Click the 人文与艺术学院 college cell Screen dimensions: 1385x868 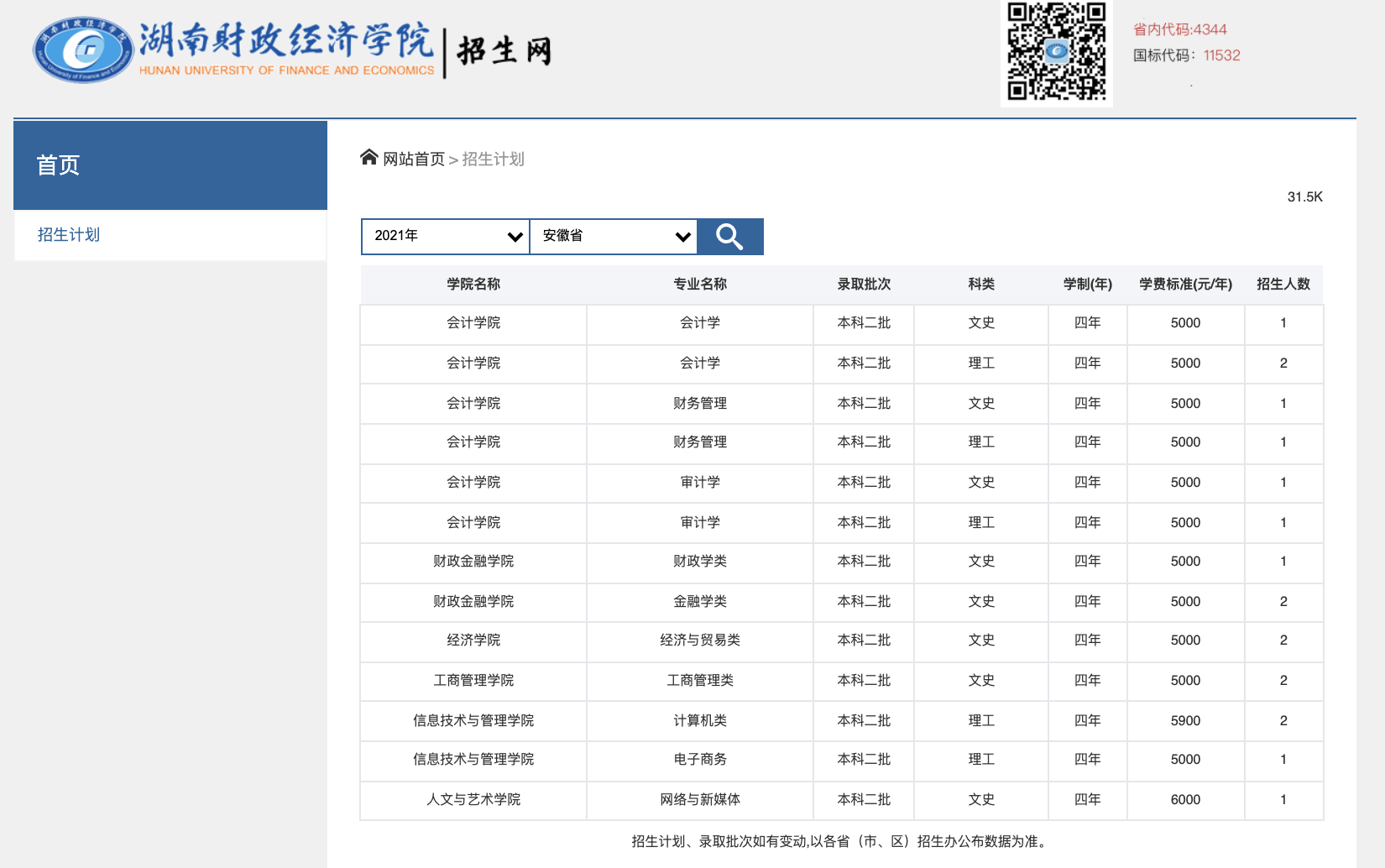coord(473,800)
